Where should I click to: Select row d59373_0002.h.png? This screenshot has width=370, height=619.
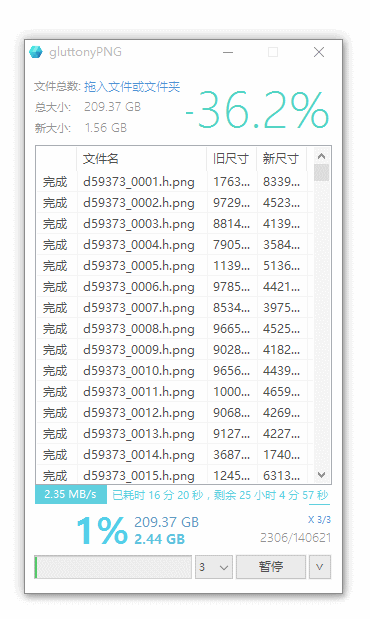[x=175, y=203]
